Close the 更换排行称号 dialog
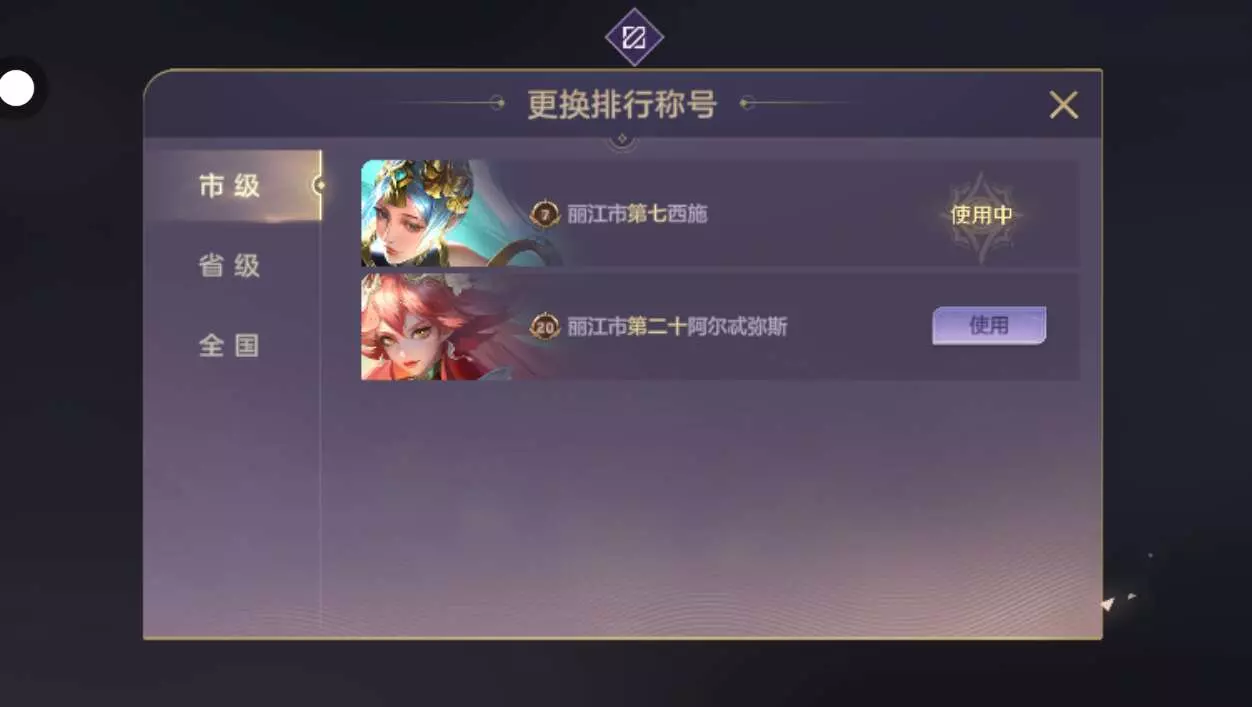 click(x=1063, y=105)
